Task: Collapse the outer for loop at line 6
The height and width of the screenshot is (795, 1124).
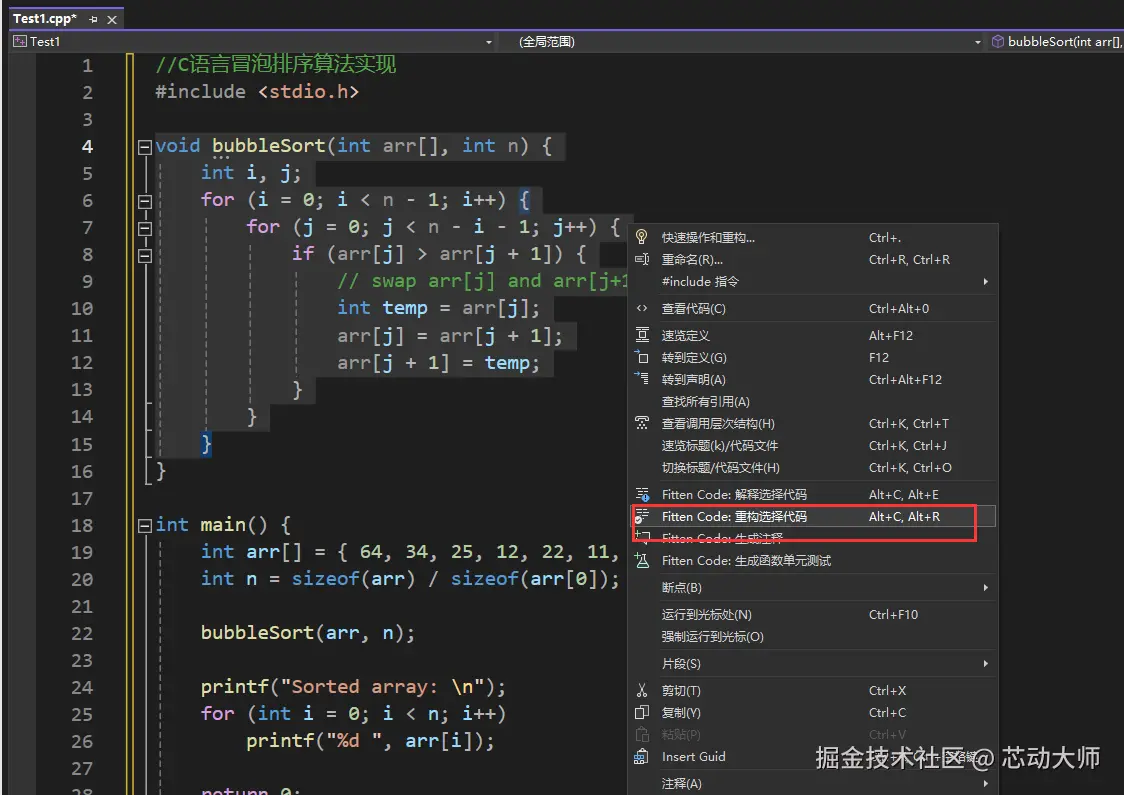Action: click(145, 201)
